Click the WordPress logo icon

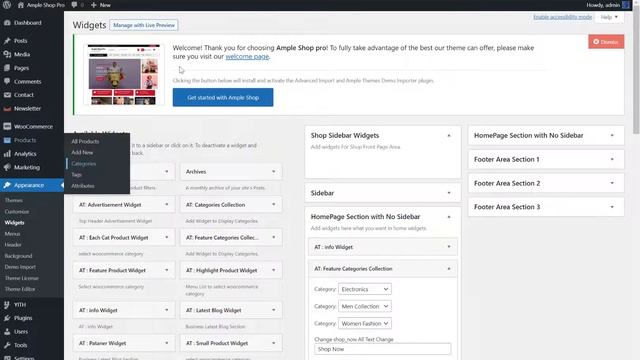tap(7, 5)
